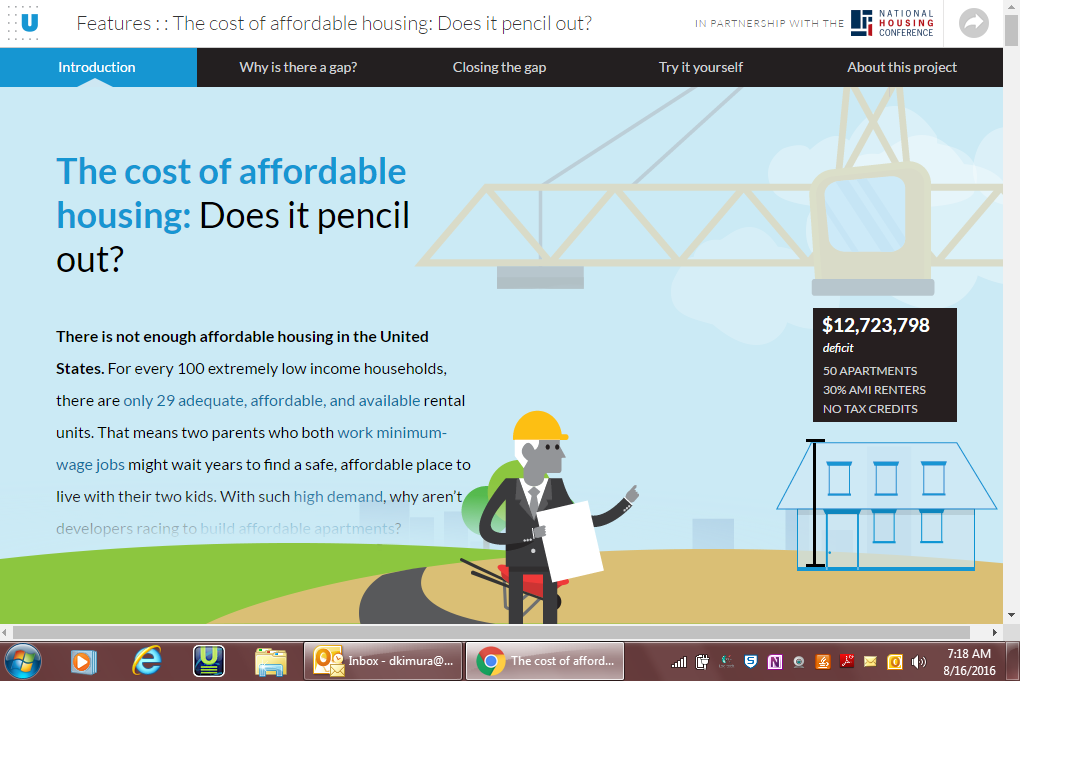The height and width of the screenshot is (768, 1080).
Task: Open the volume speaker icon in tray
Action: (918, 661)
